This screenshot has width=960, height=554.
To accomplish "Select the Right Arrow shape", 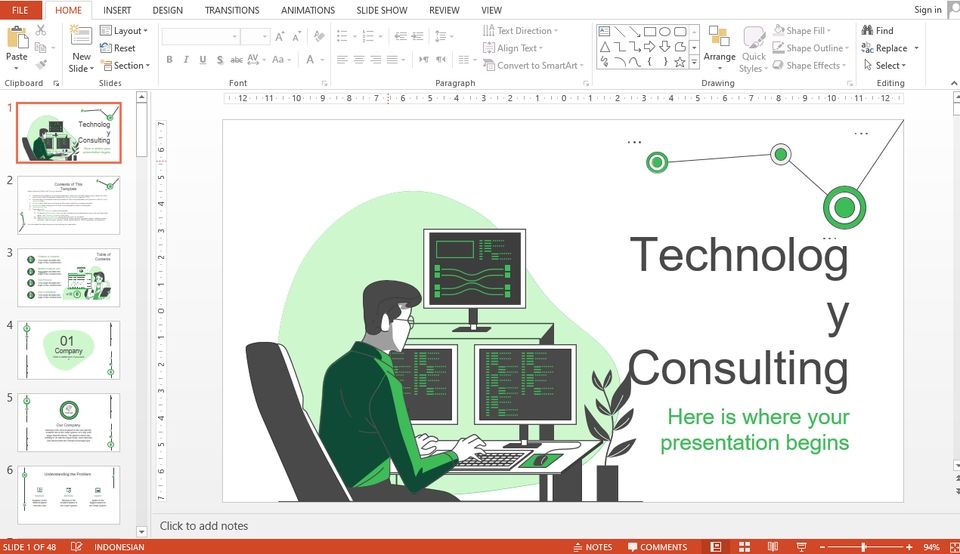I will (x=650, y=47).
